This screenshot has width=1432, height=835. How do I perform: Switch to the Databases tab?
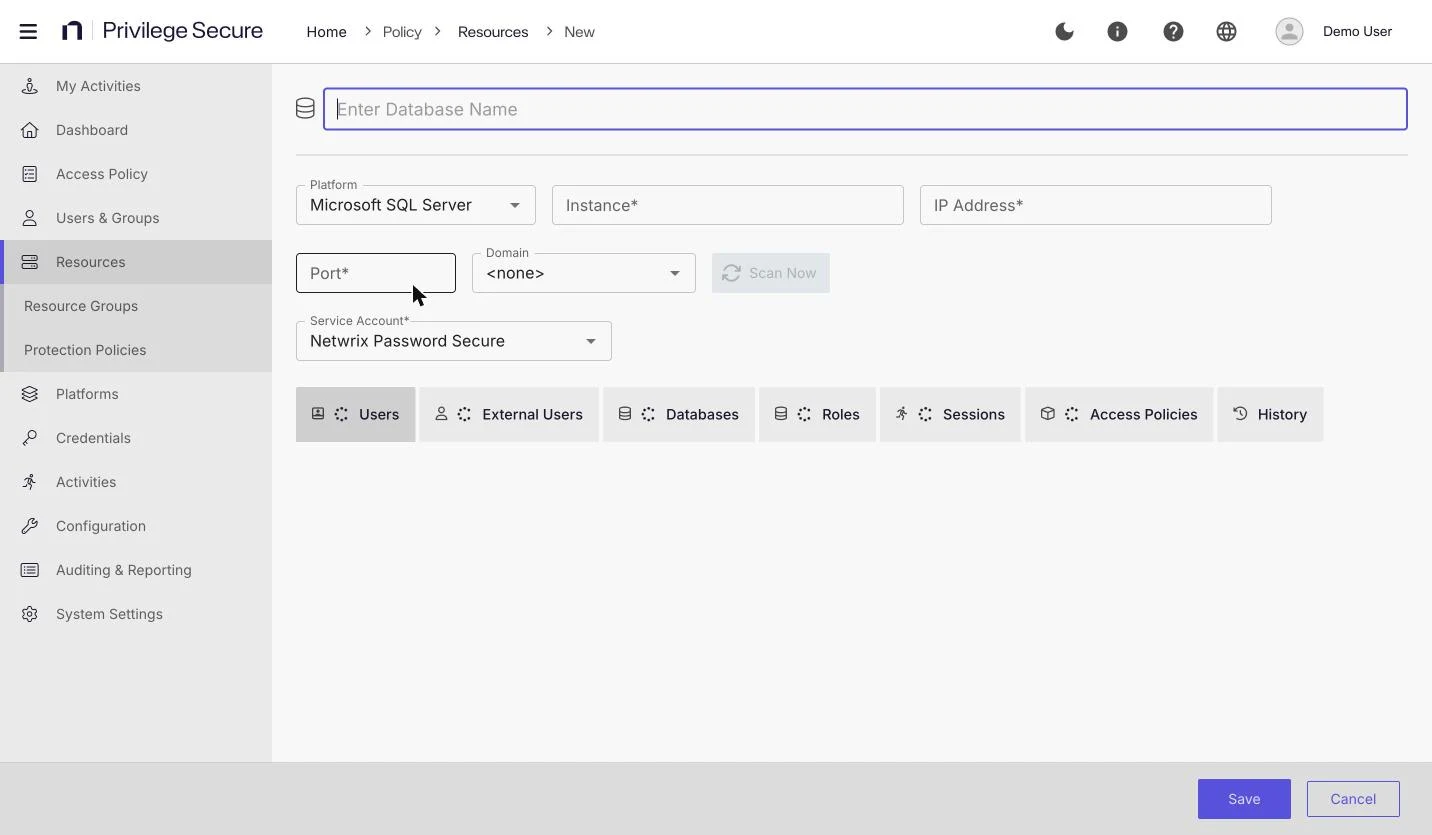point(679,414)
